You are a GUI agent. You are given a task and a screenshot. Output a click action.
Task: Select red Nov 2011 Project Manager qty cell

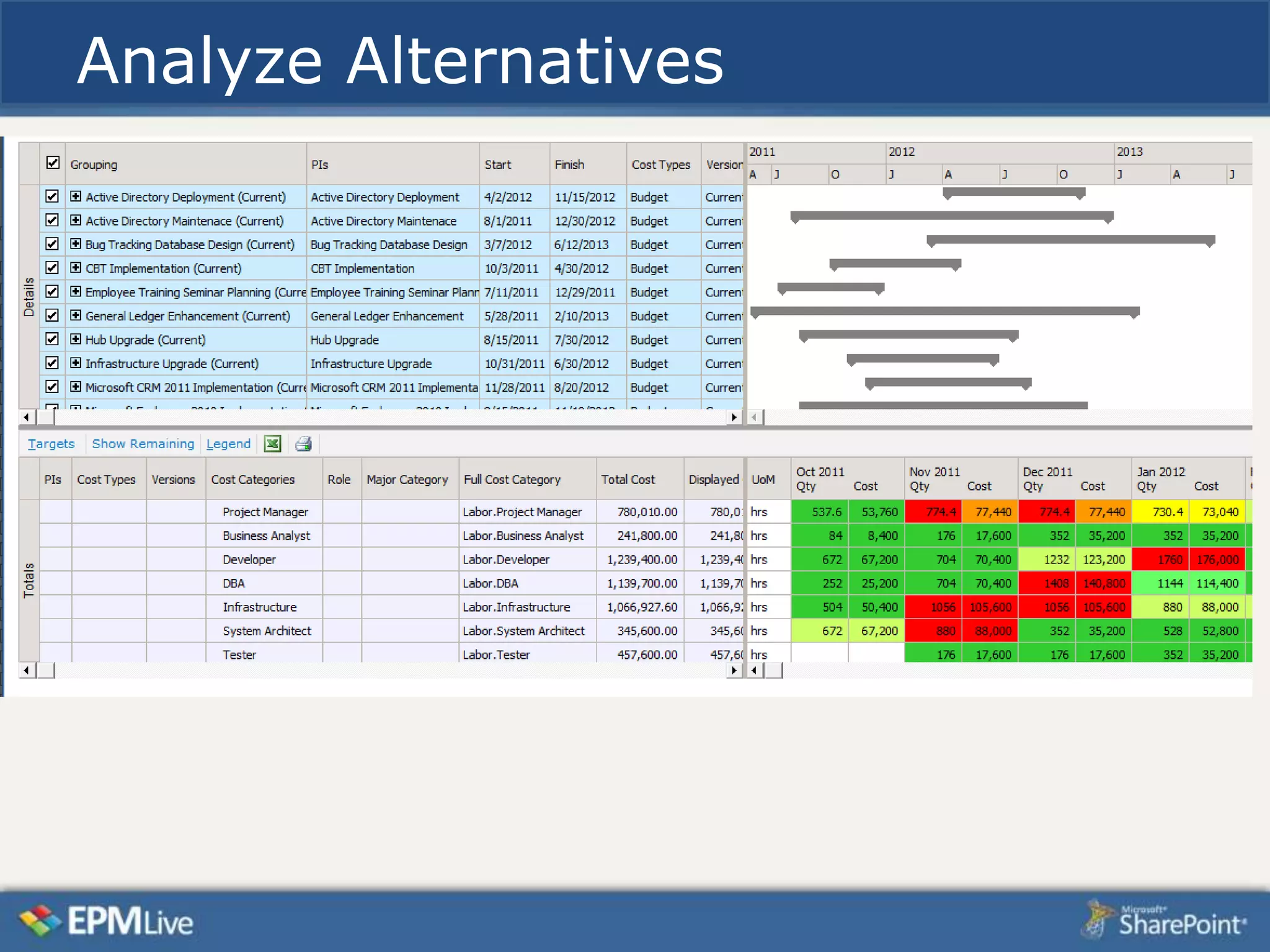click(933, 512)
